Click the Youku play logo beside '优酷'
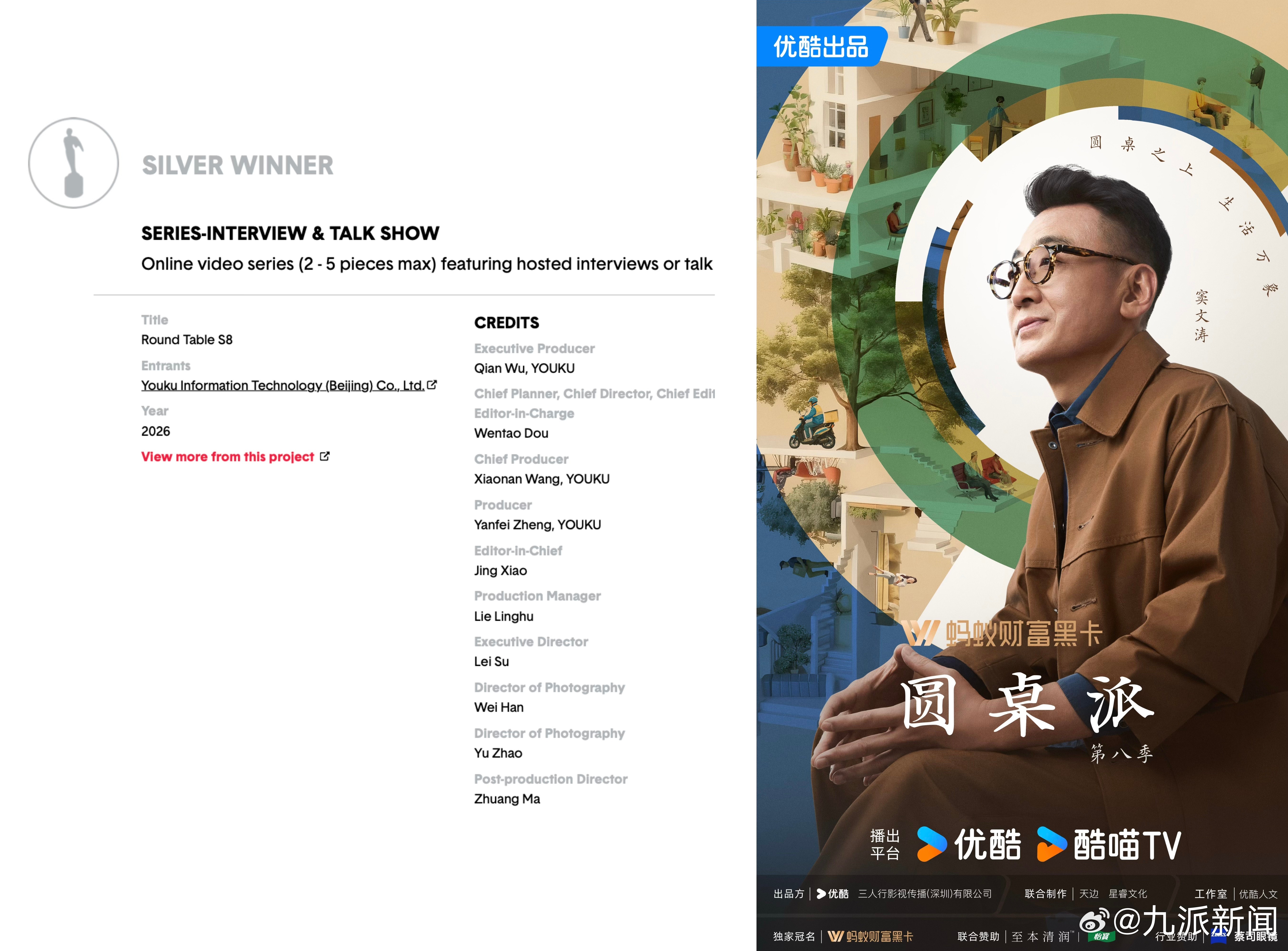Viewport: 1288px width, 951px height. click(x=932, y=844)
